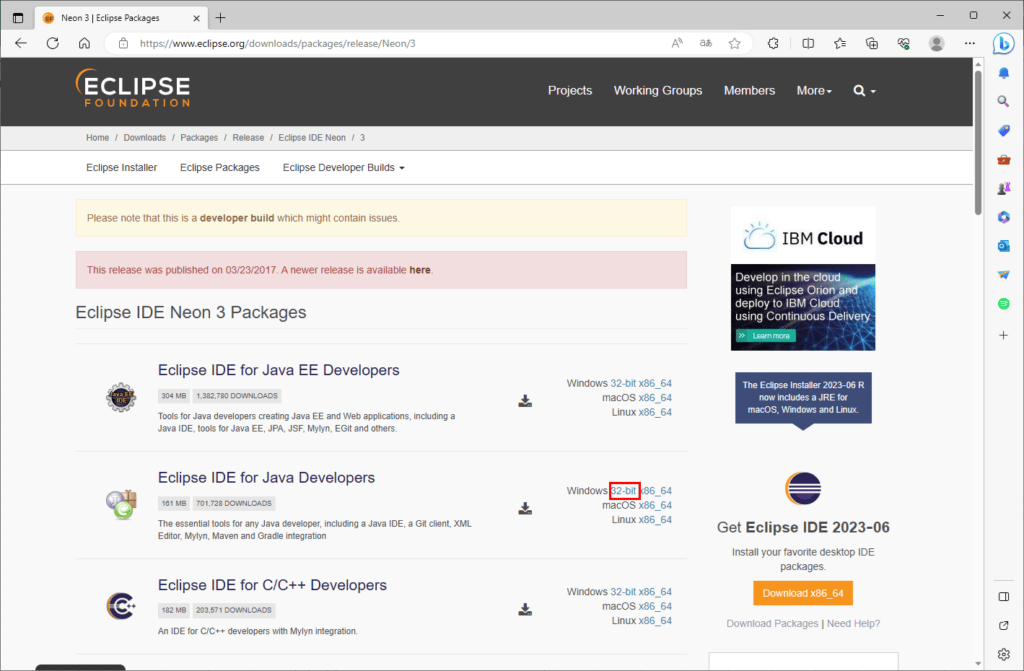This screenshot has width=1024, height=671.
Task: Click inside the browser address bar
Action: pyautogui.click(x=400, y=43)
